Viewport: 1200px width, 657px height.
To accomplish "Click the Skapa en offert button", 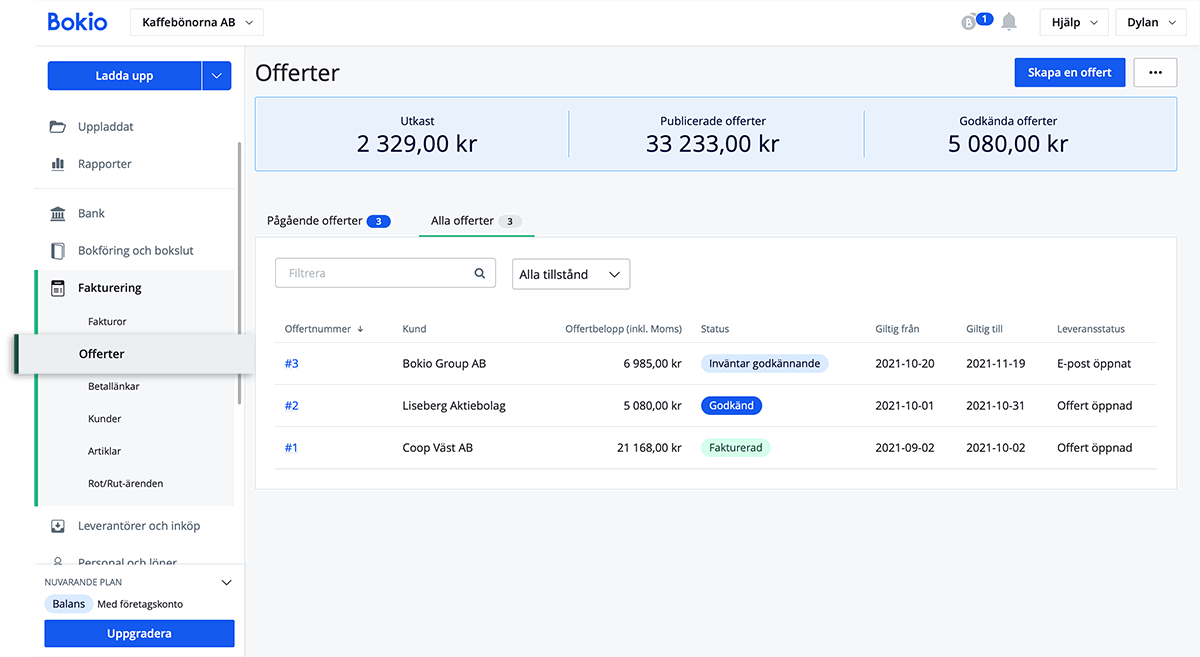I will (1069, 71).
